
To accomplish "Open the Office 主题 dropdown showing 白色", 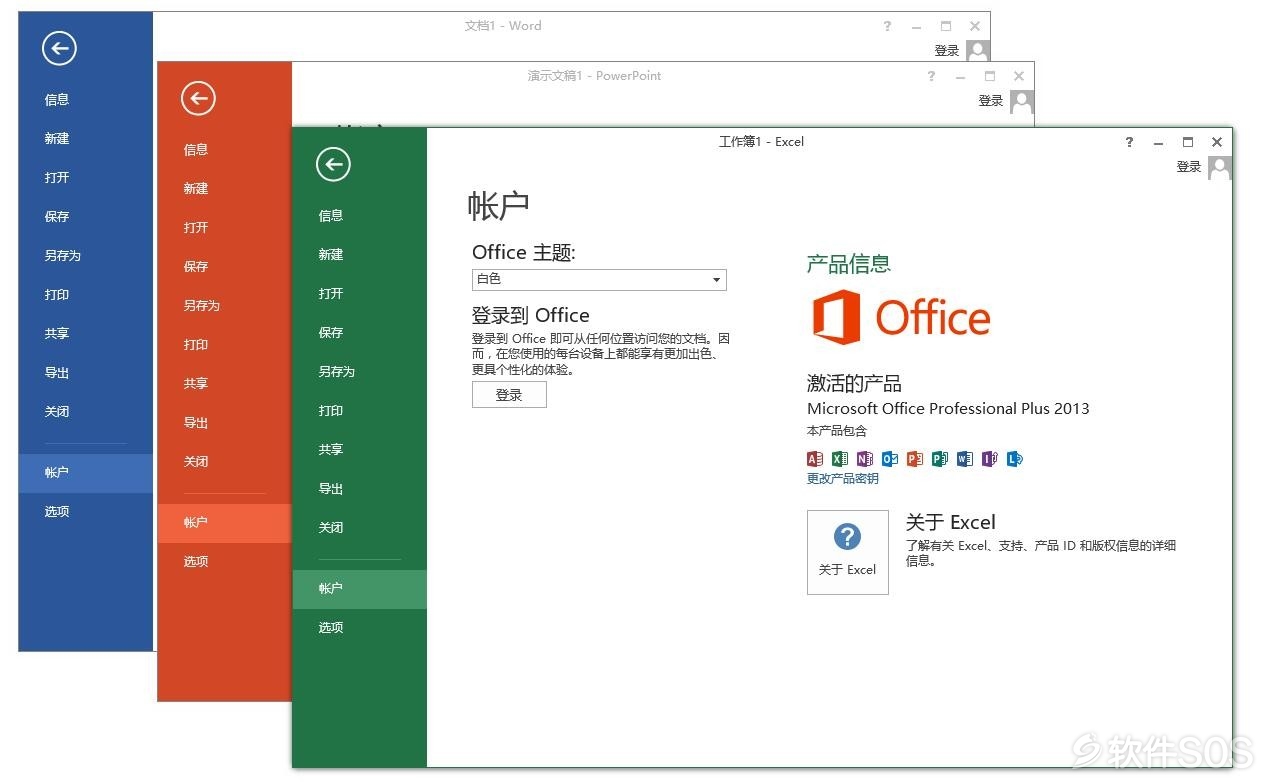I will (x=599, y=279).
